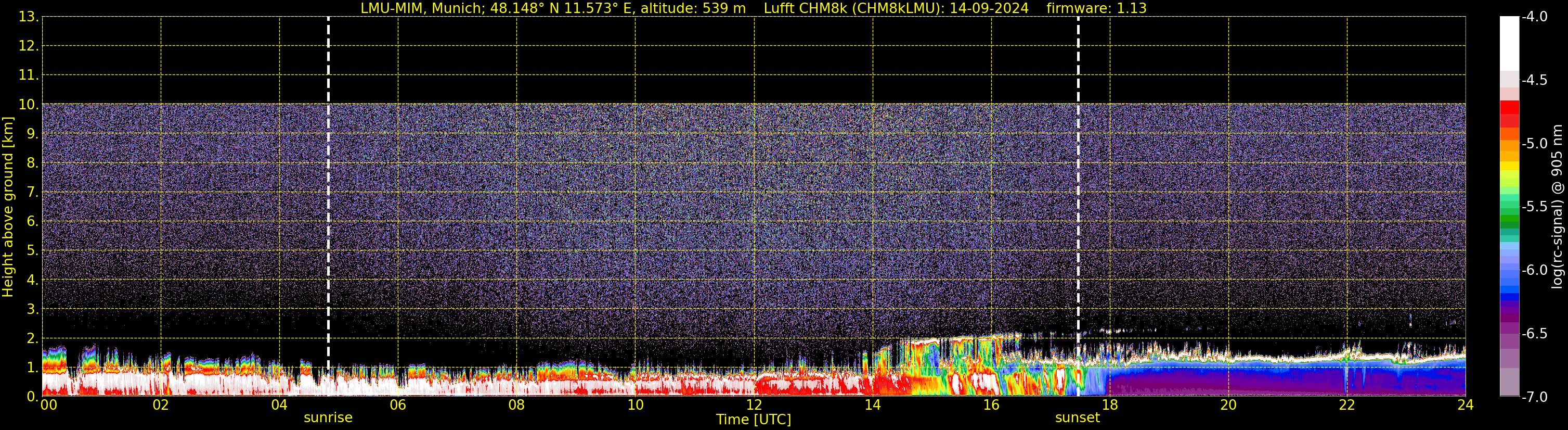
Task: Click the 'Height above ground [km]' axis title
Action: pos(8,207)
